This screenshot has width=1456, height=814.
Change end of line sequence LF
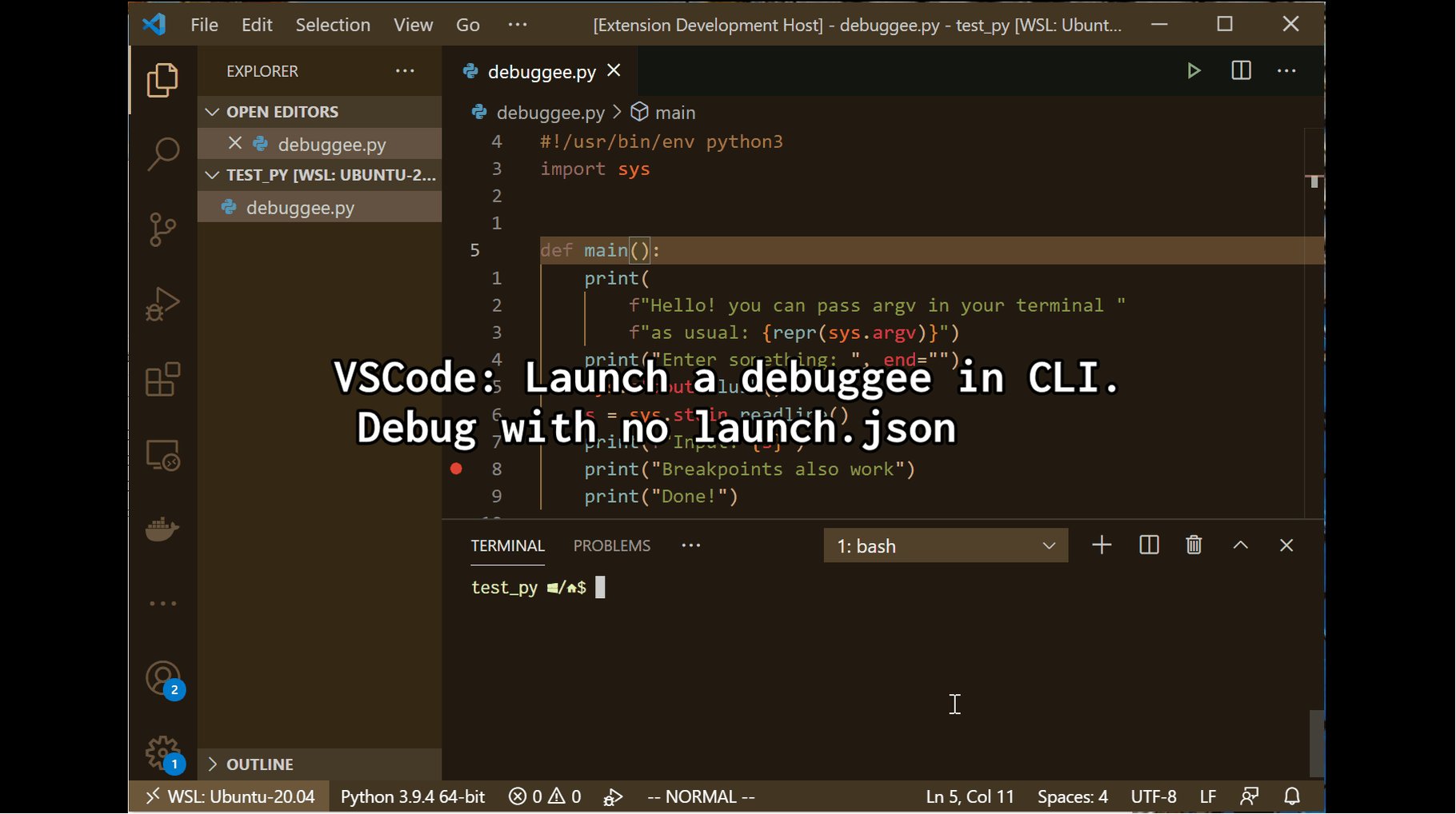click(x=1208, y=796)
